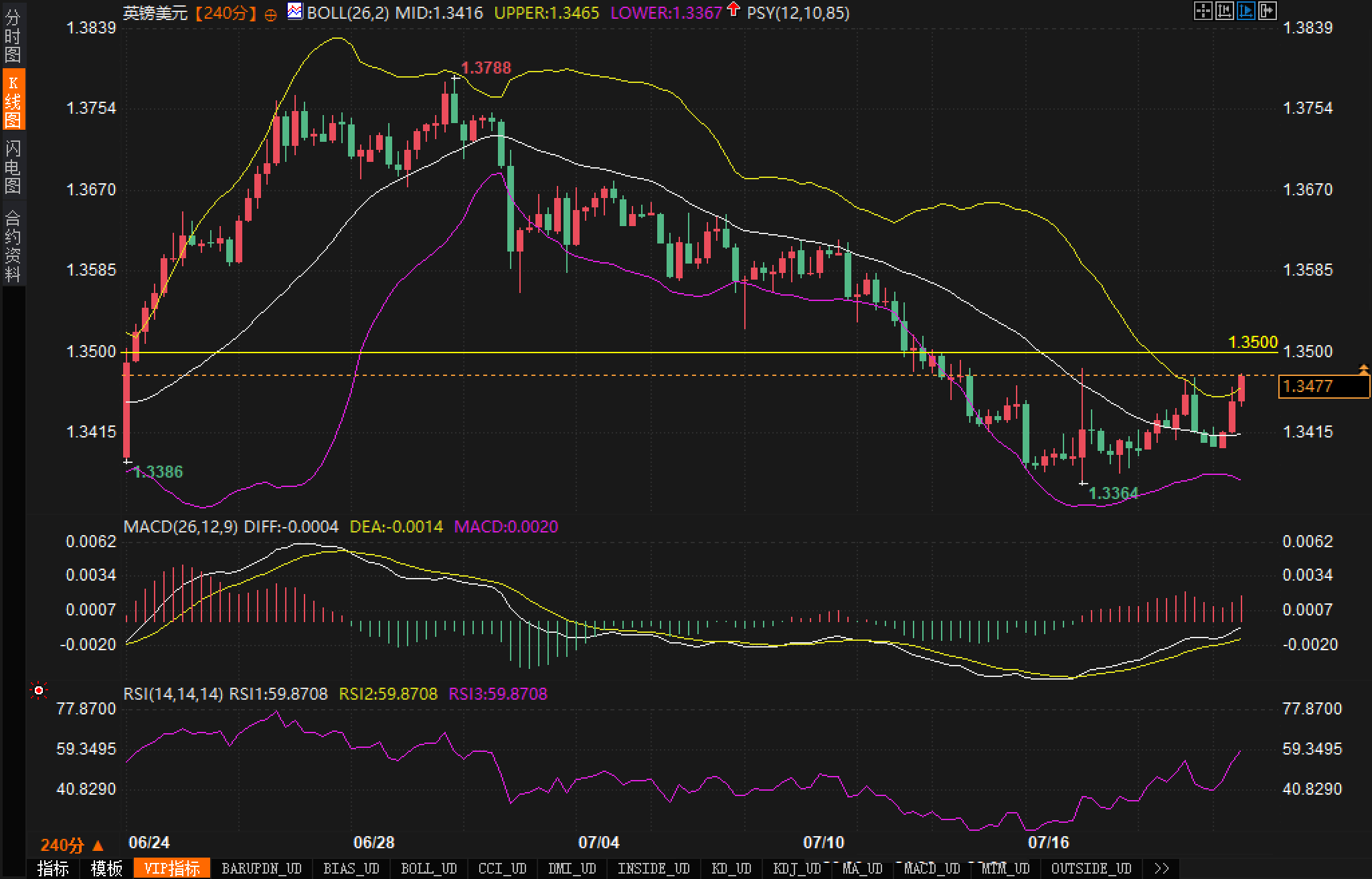Click the 07/16 date on time axis
The width and height of the screenshot is (1372, 879).
(1049, 842)
